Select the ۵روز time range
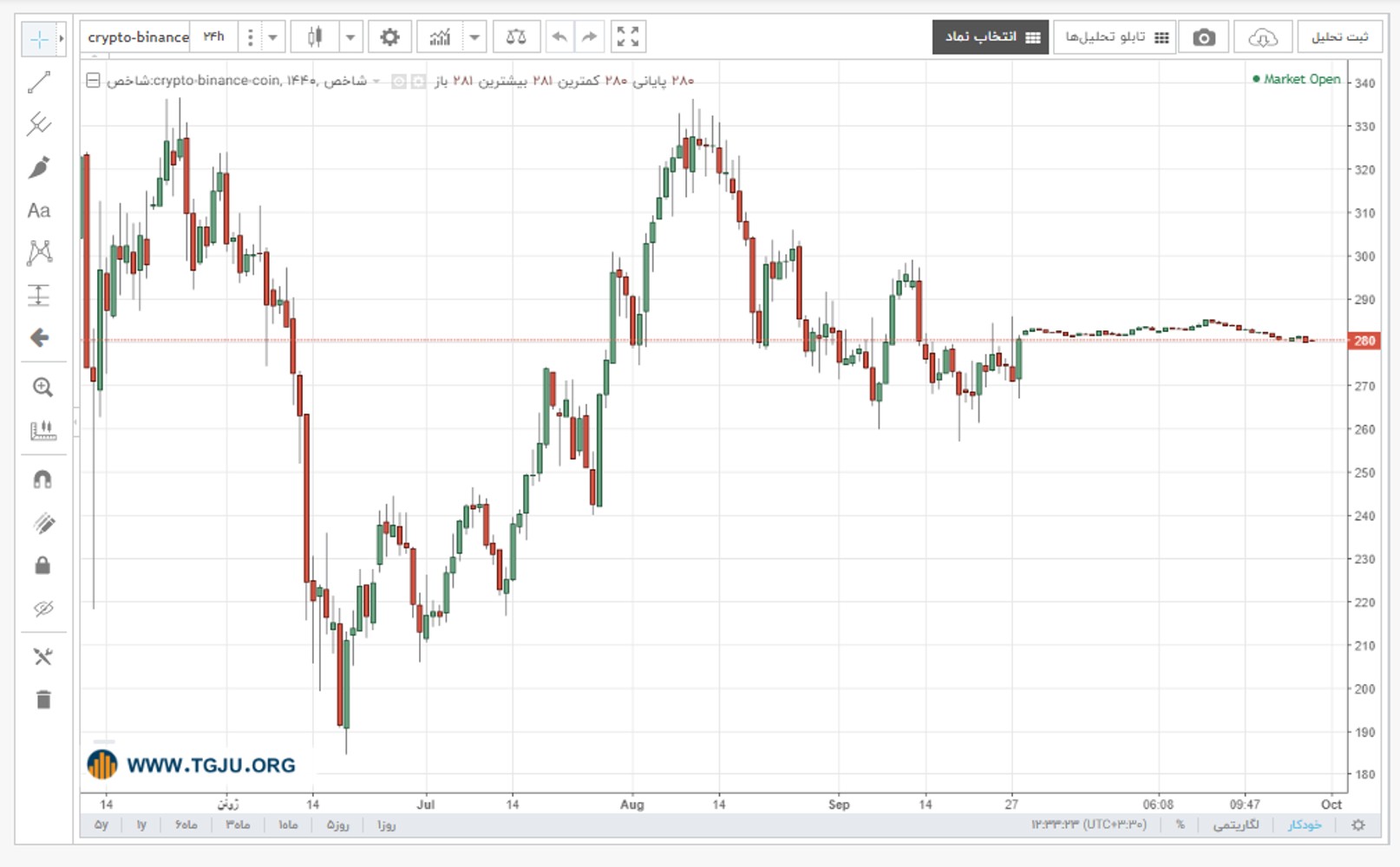The height and width of the screenshot is (867, 1400). 337,825
